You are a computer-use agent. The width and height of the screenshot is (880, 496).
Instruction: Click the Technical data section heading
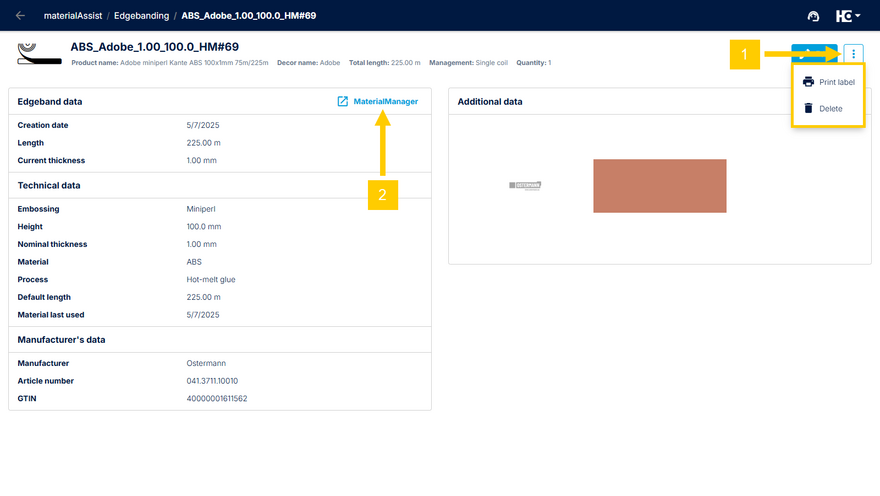[49, 185]
